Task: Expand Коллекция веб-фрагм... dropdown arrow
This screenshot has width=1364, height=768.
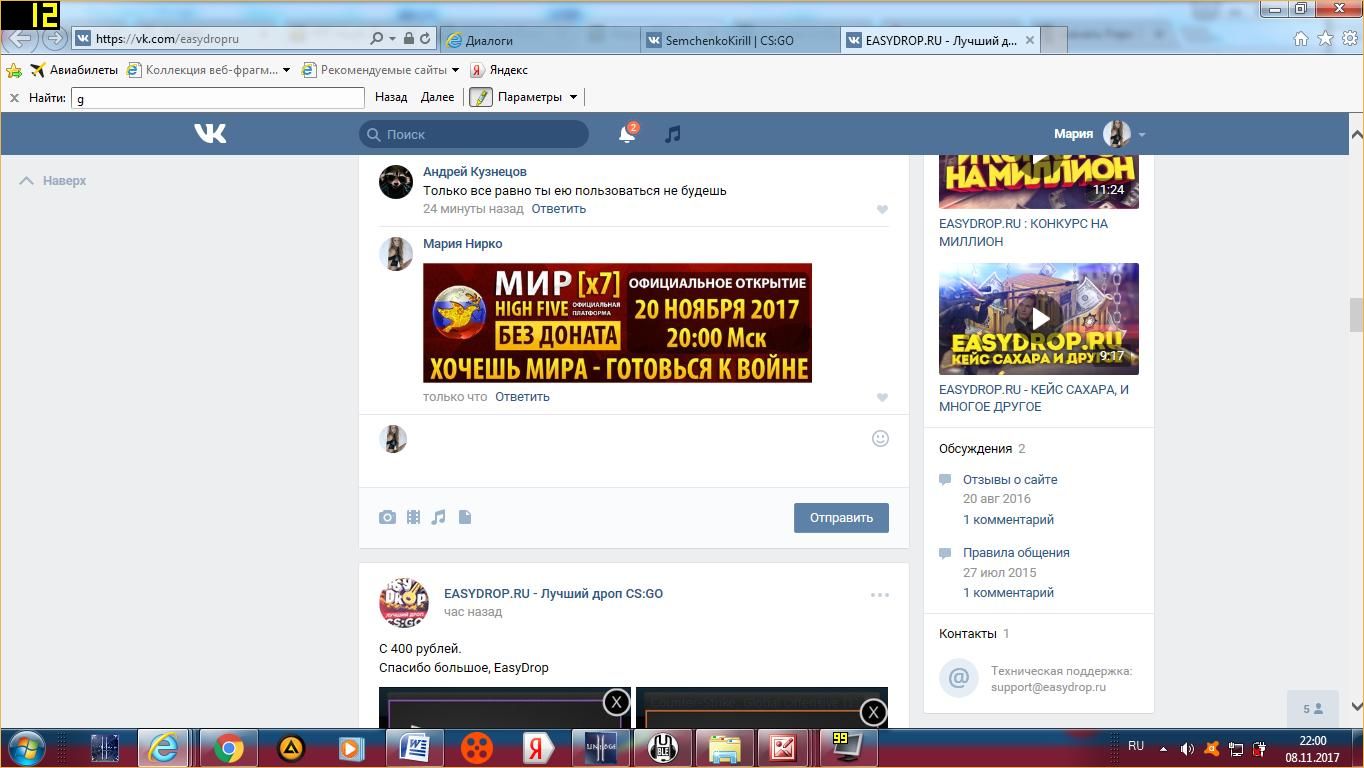Action: 286,70
